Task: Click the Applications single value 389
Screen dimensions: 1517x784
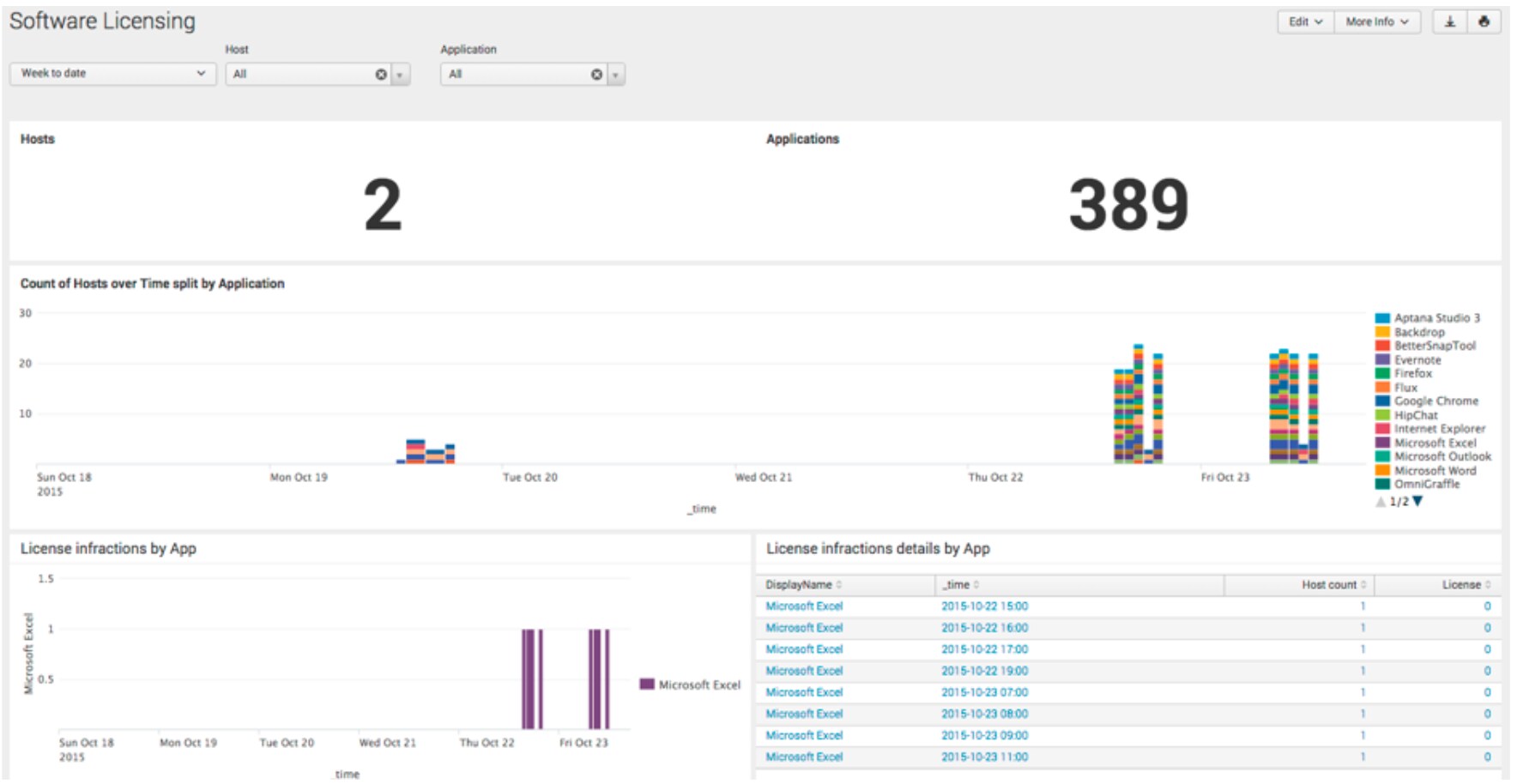Action: [x=1128, y=205]
